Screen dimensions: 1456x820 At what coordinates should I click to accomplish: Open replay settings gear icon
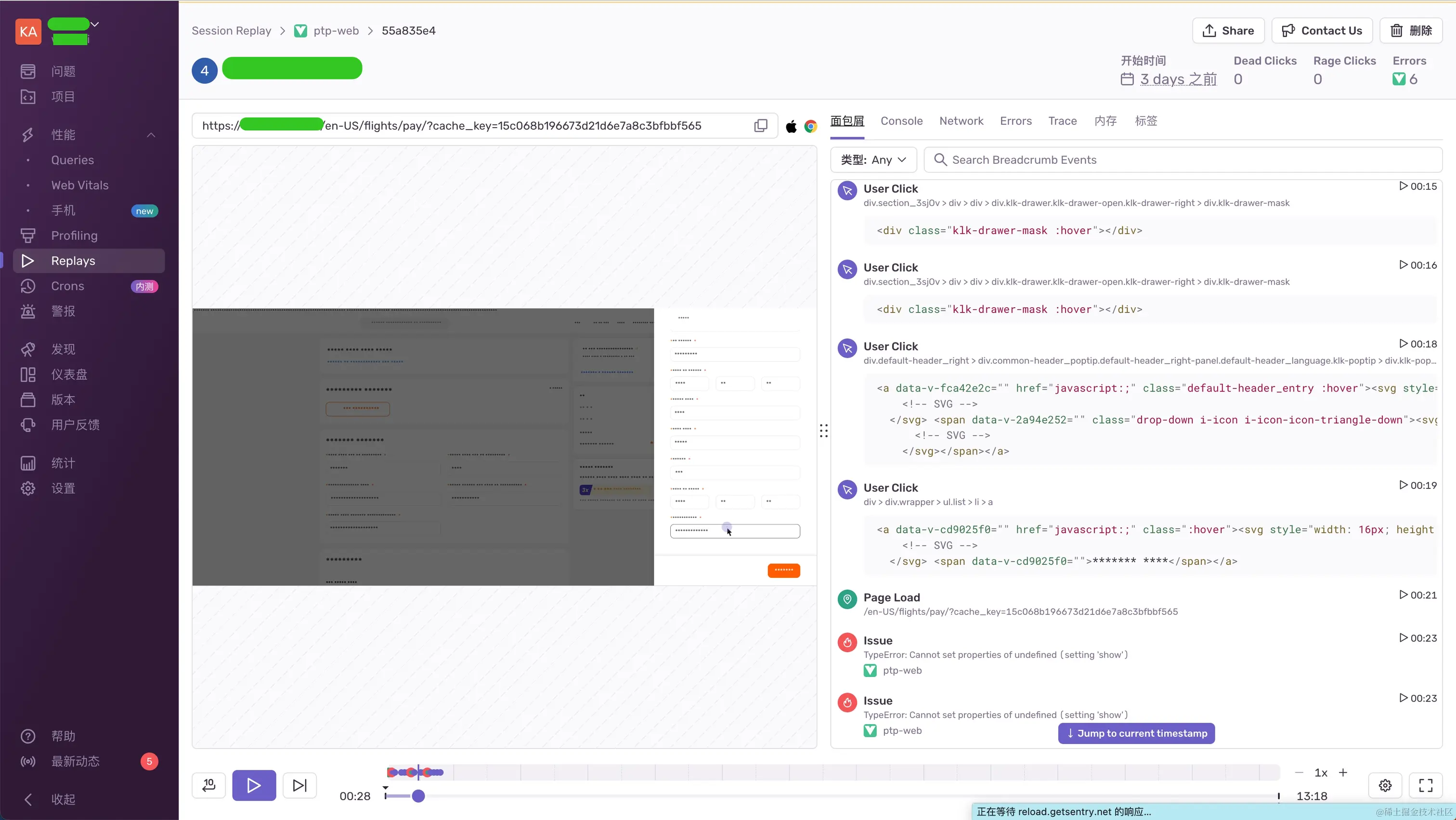(1385, 785)
